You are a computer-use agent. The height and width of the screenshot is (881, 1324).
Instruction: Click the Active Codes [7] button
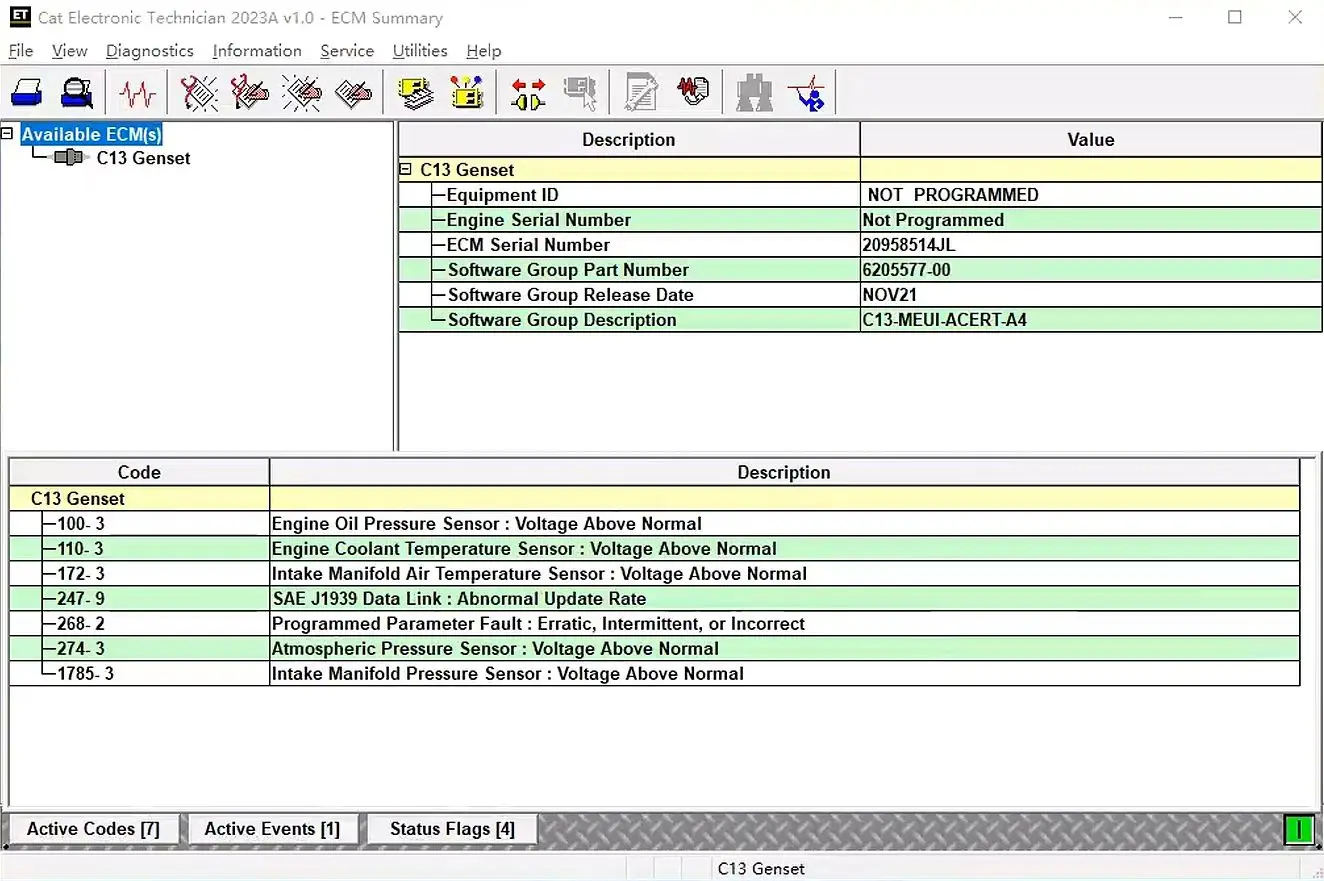(x=93, y=829)
